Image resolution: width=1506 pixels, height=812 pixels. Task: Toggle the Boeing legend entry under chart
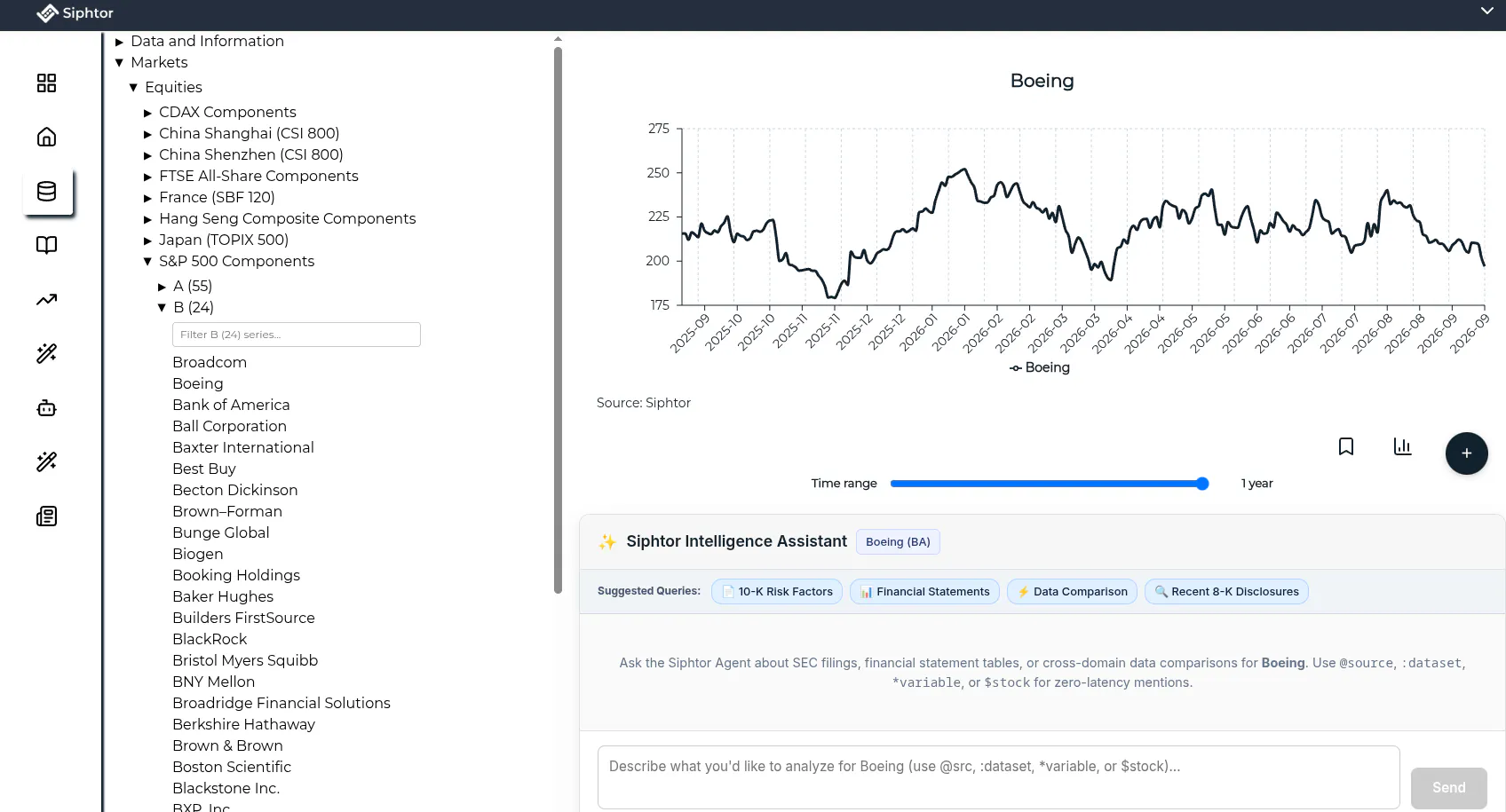pos(1040,367)
